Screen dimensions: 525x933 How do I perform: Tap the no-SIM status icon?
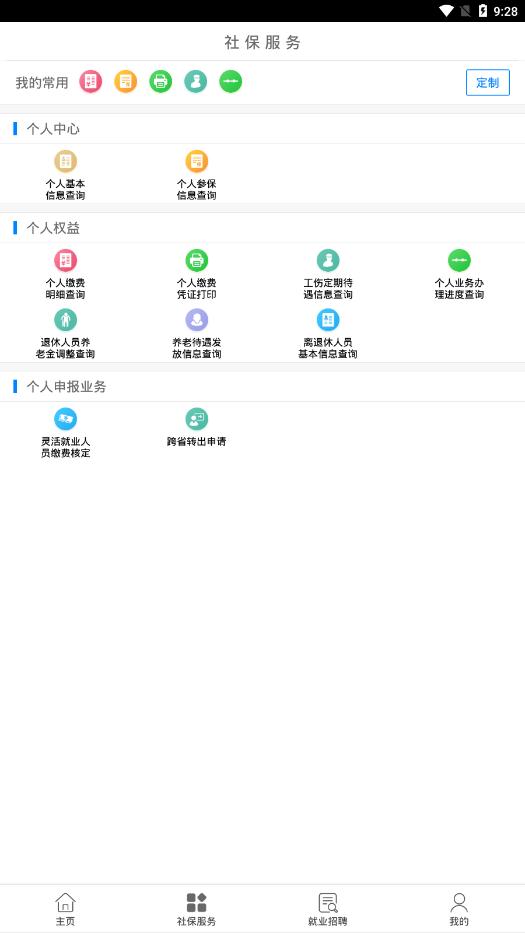click(x=465, y=11)
